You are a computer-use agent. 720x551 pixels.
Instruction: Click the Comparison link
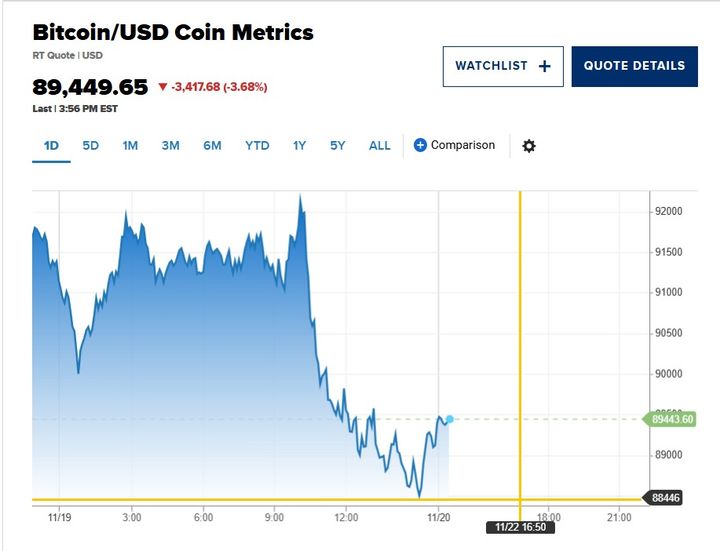click(462, 146)
